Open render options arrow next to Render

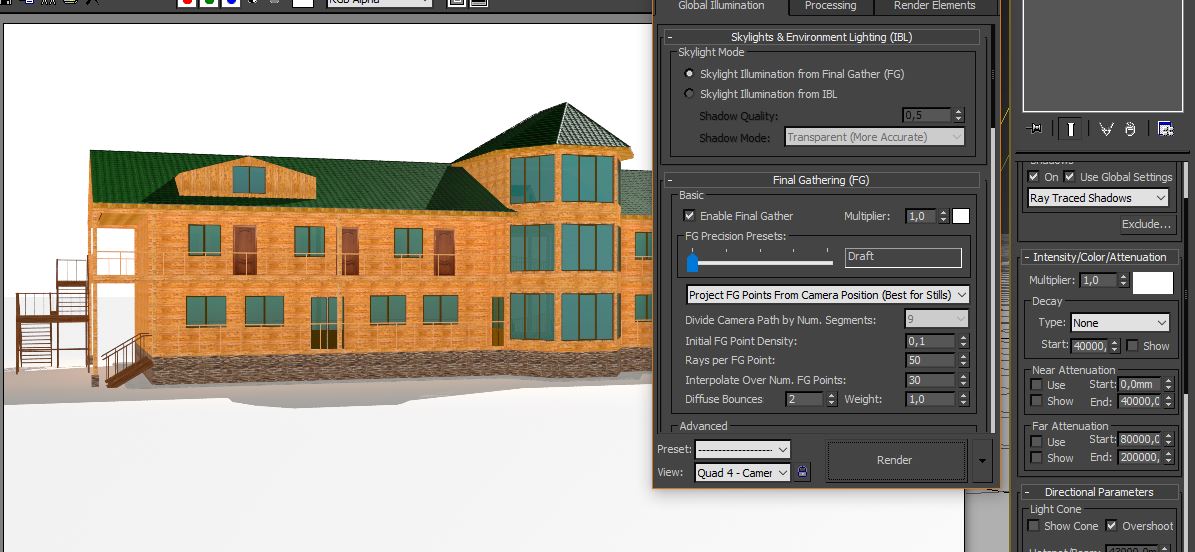pyautogui.click(x=984, y=460)
